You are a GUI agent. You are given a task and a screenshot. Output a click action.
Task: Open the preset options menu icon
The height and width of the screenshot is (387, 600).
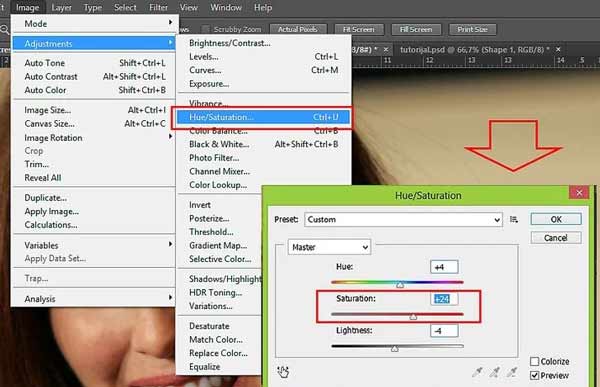(514, 219)
